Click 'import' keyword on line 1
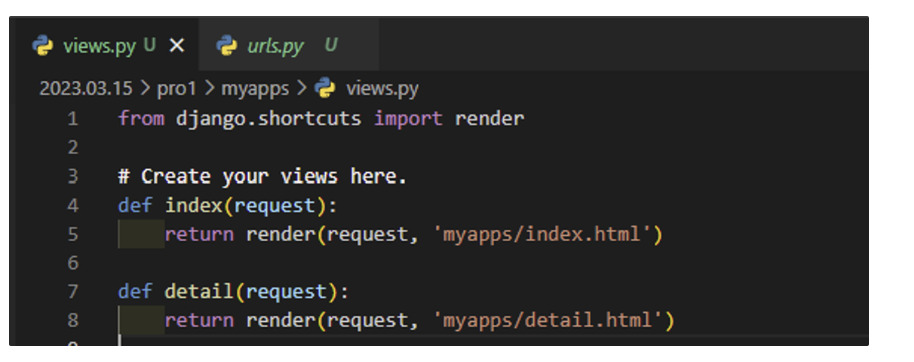Screen dimensions: 914x362 point(408,119)
